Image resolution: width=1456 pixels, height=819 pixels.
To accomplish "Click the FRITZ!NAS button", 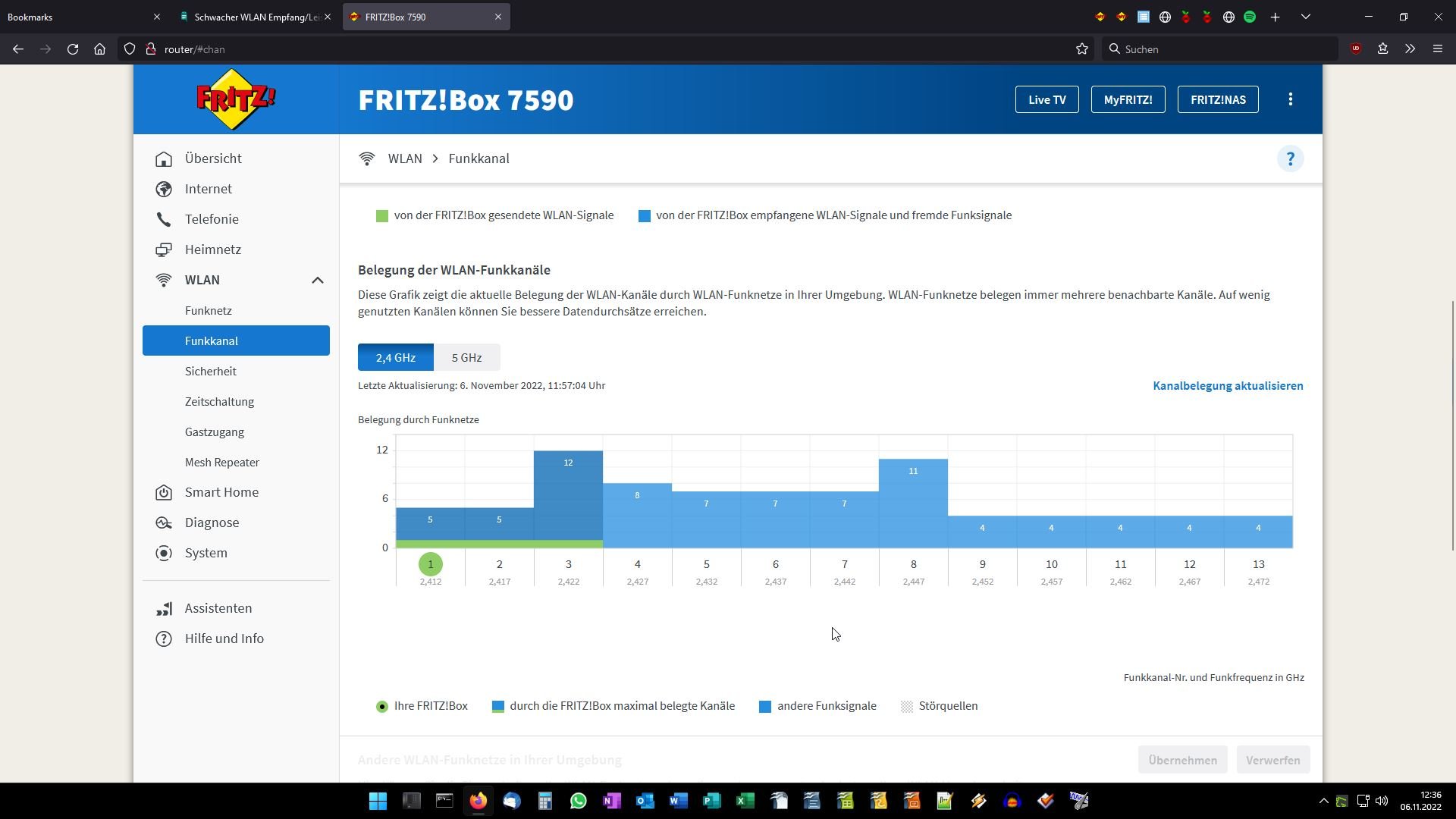I will [x=1217, y=99].
